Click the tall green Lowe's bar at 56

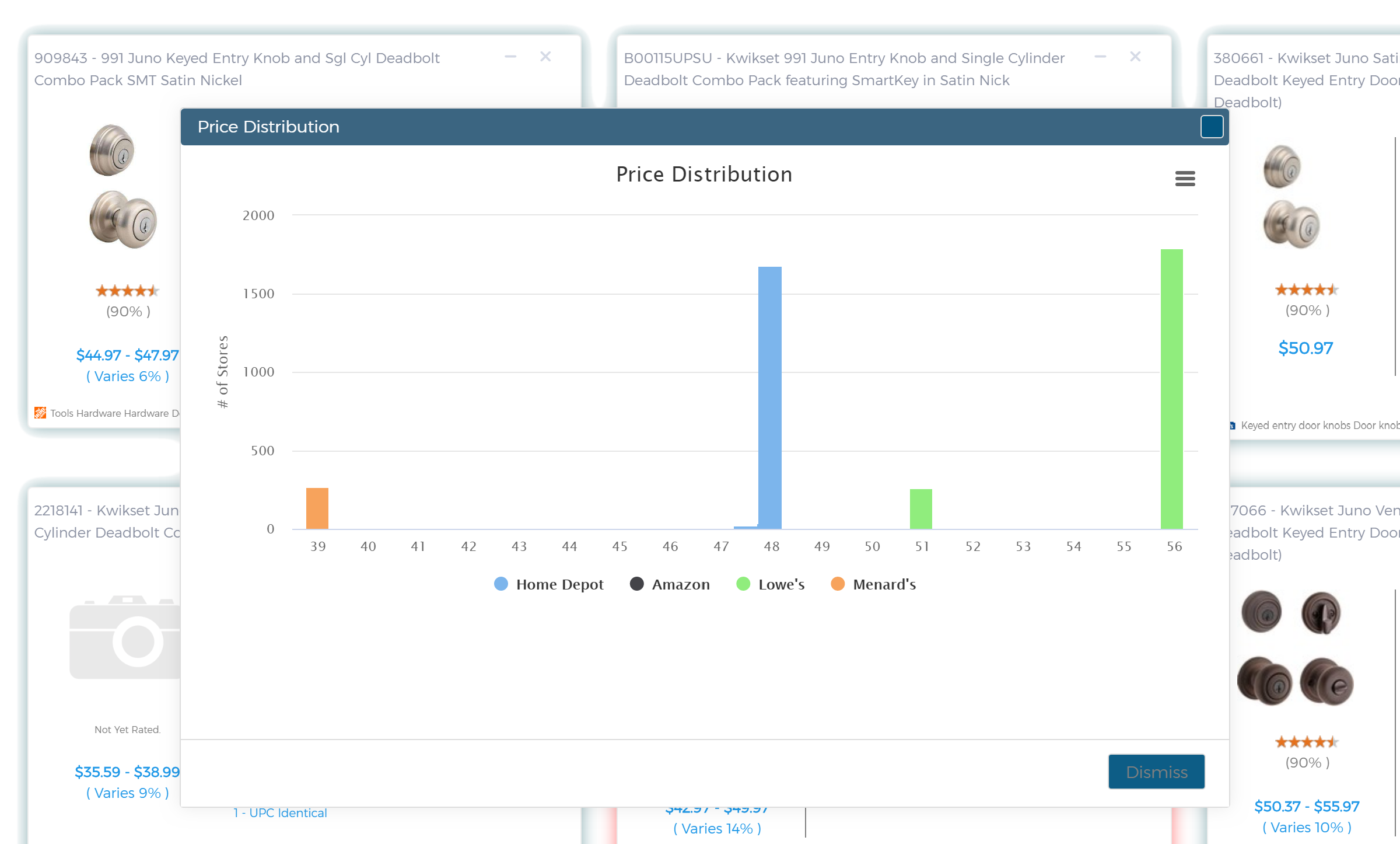point(1171,389)
